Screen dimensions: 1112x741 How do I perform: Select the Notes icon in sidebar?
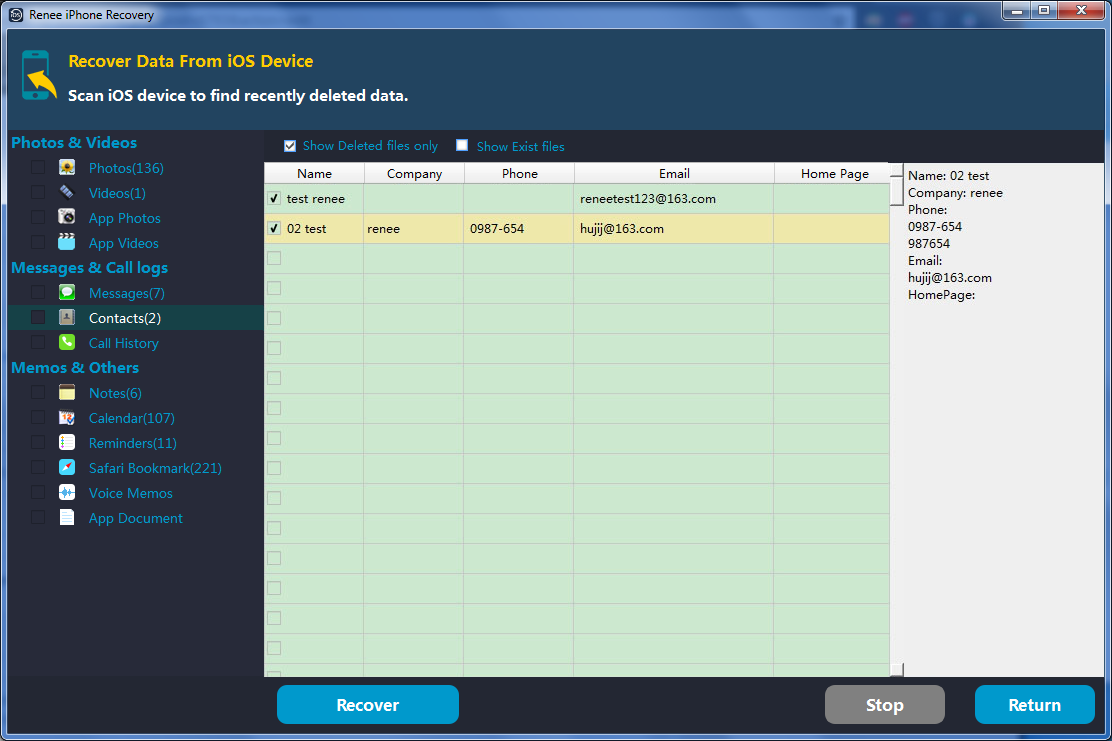click(67, 393)
